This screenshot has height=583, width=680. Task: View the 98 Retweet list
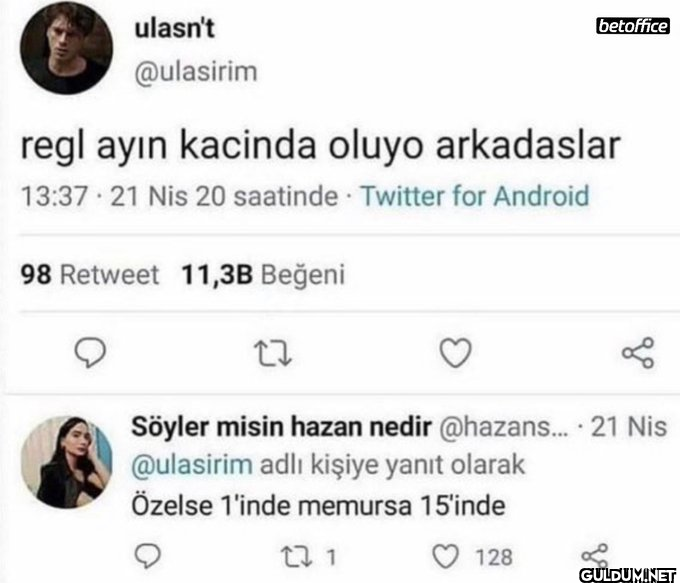tap(90, 274)
